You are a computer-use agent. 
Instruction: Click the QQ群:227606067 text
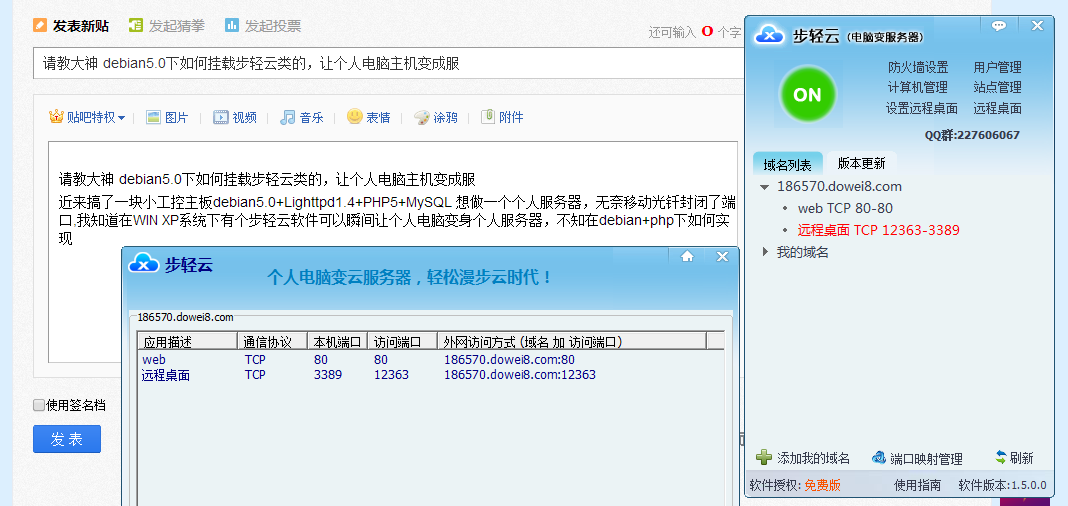pos(972,135)
